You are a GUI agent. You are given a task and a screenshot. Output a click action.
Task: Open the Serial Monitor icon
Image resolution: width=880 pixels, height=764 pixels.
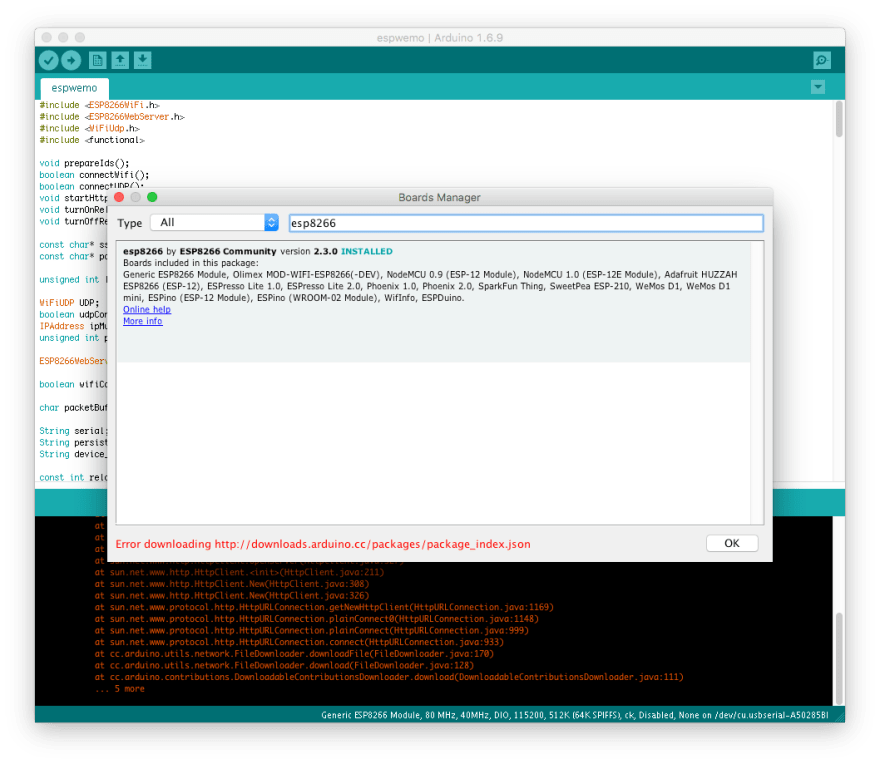coord(822,60)
